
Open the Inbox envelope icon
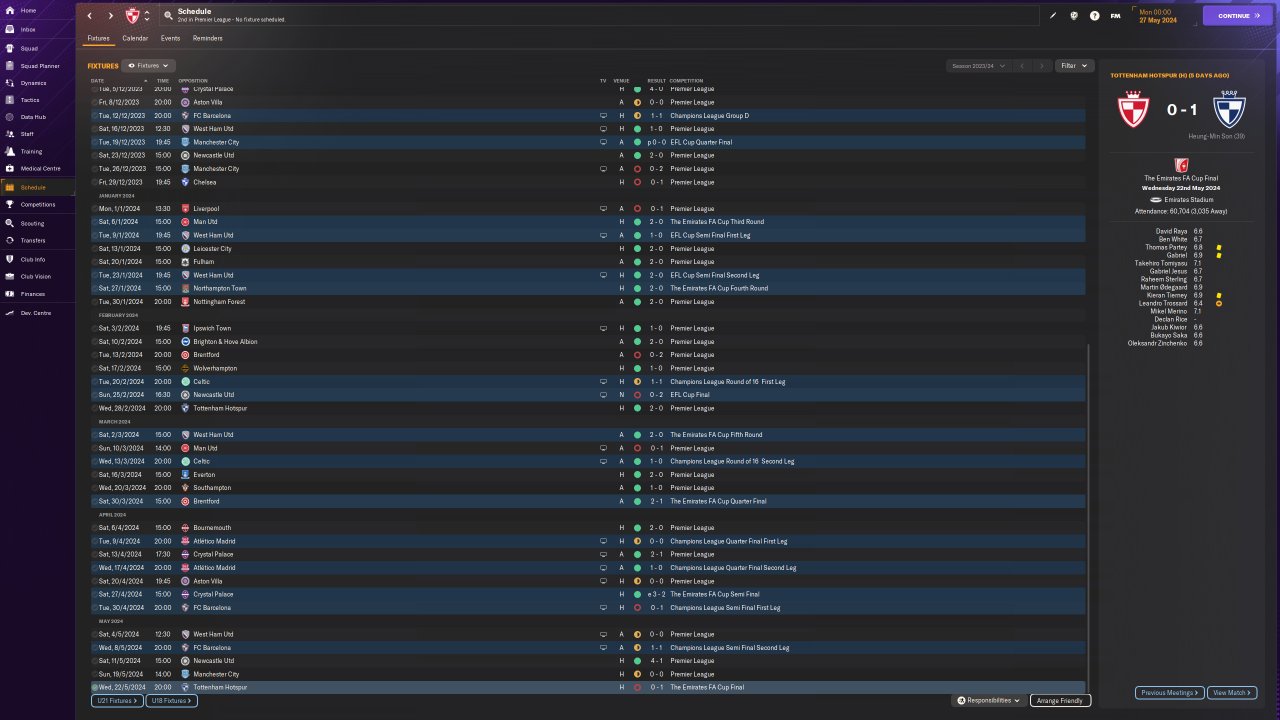(10, 29)
